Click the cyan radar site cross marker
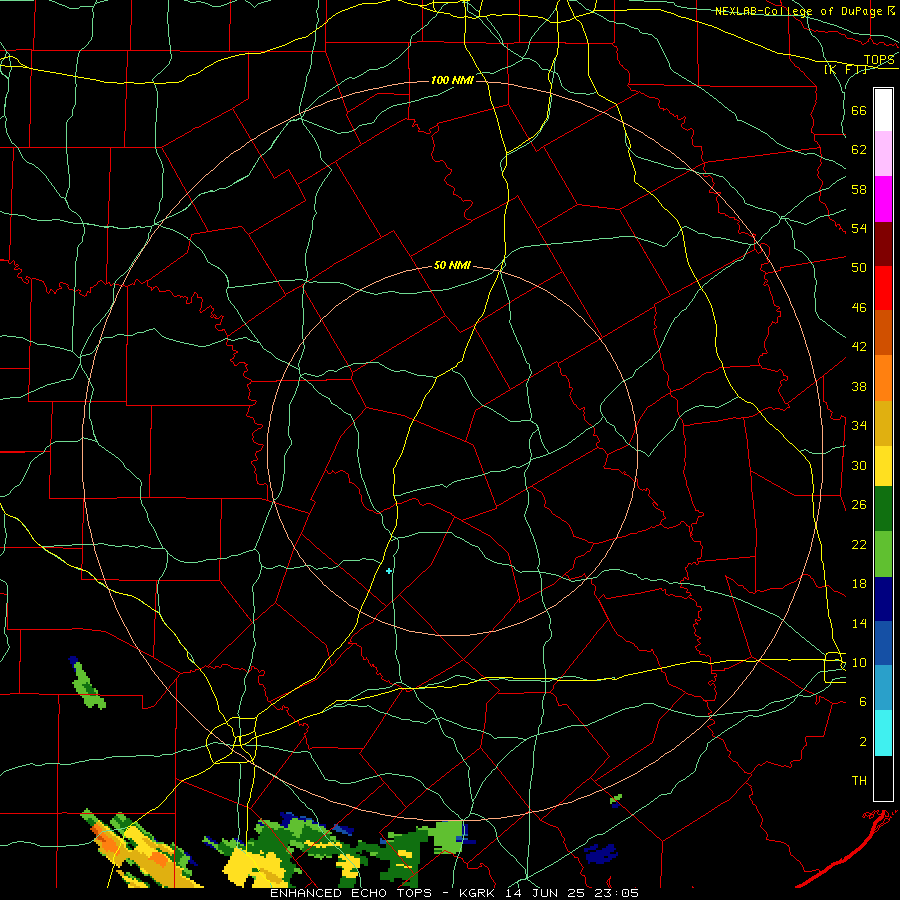The width and height of the screenshot is (900, 900). tap(389, 571)
